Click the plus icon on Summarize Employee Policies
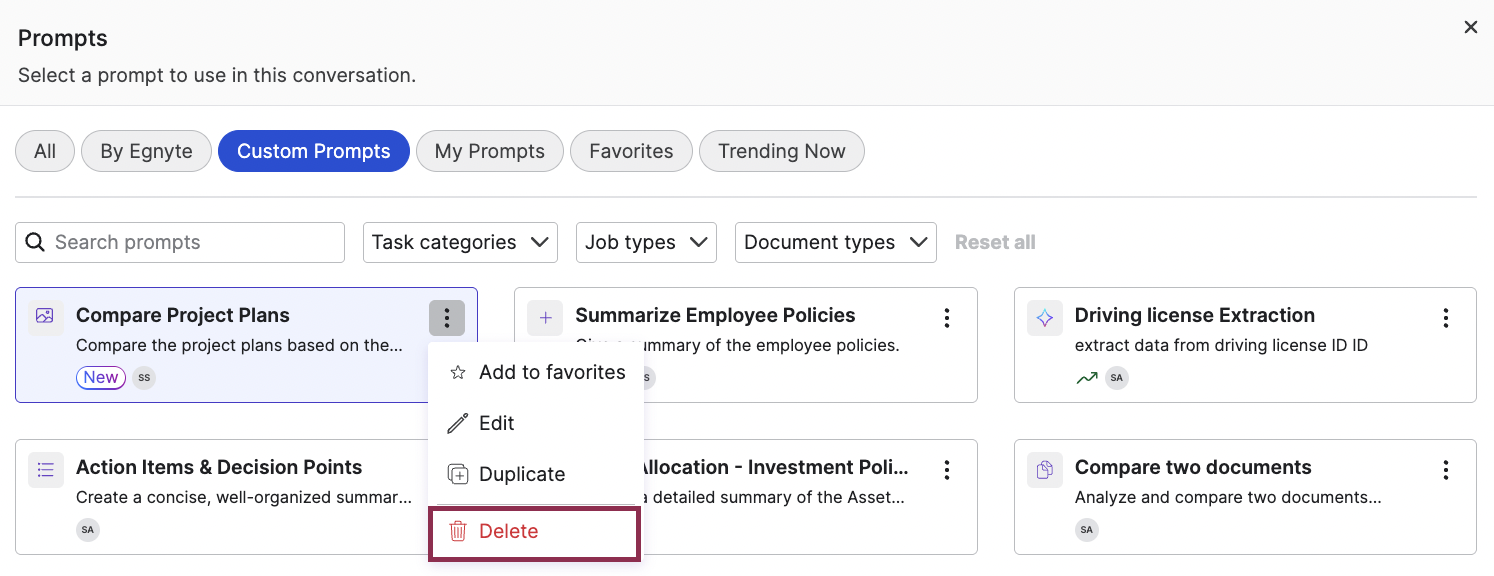This screenshot has height=576, width=1494. point(545,317)
